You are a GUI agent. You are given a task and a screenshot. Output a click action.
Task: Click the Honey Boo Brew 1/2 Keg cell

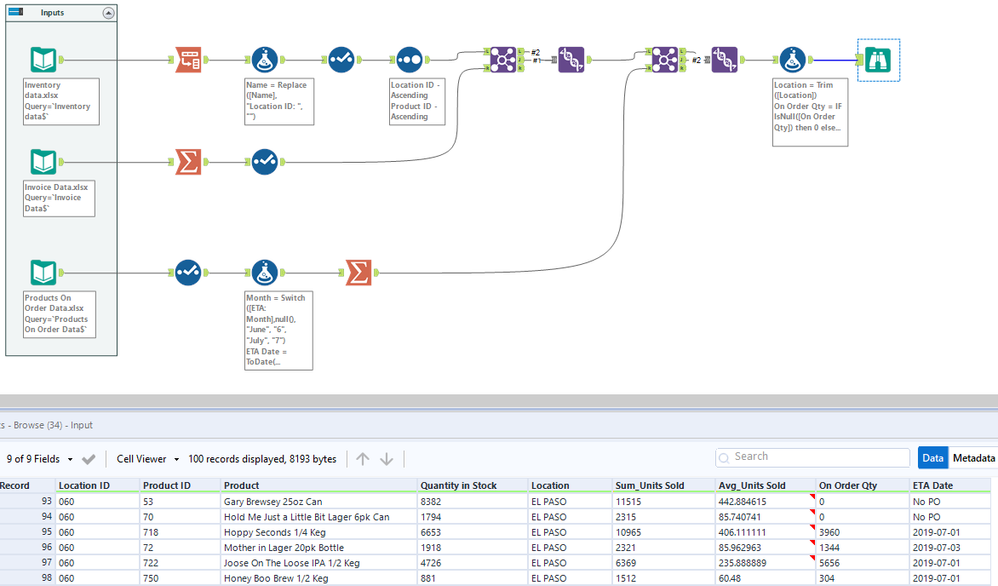pos(319,578)
